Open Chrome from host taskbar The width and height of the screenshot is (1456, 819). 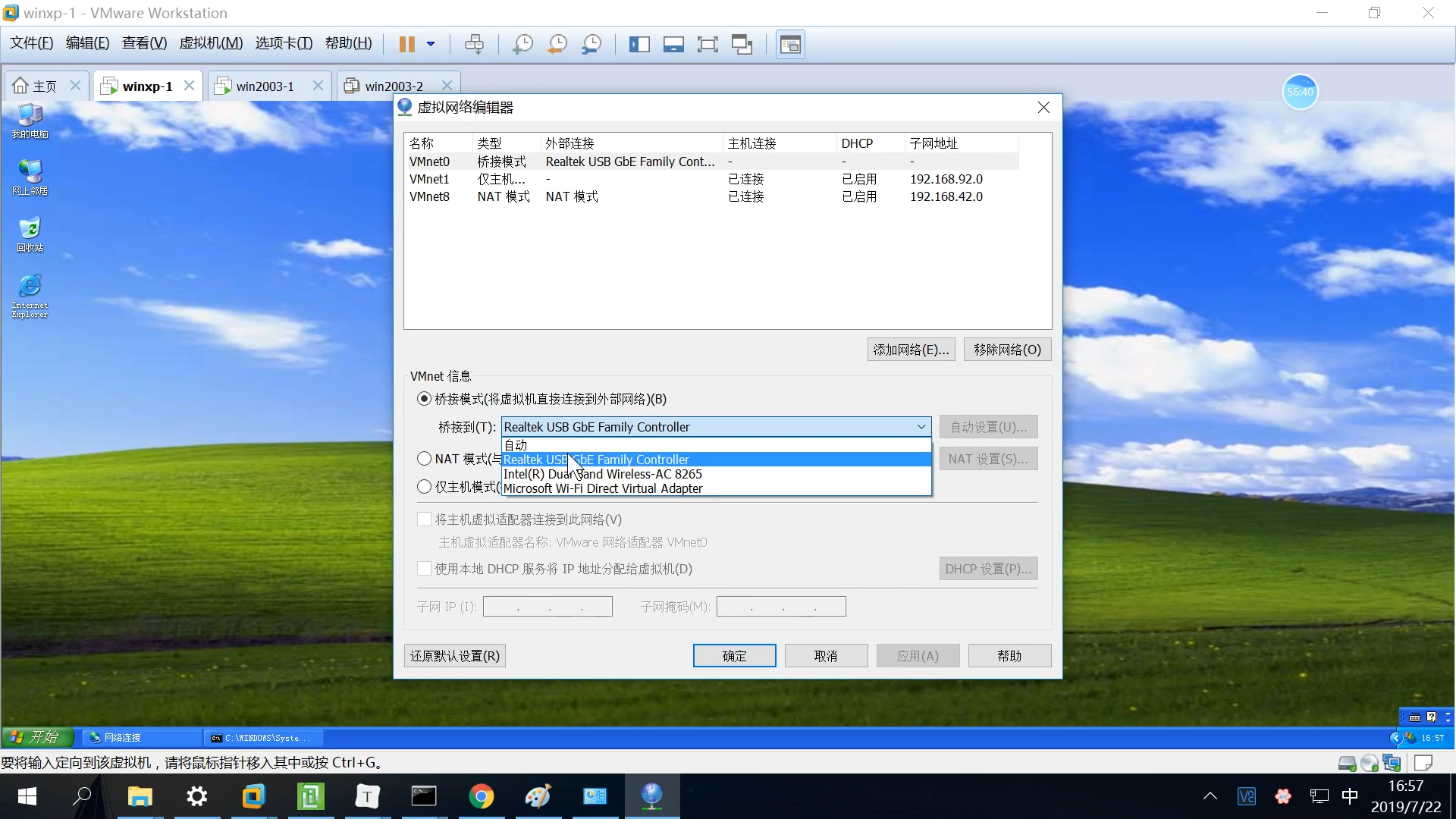481,796
